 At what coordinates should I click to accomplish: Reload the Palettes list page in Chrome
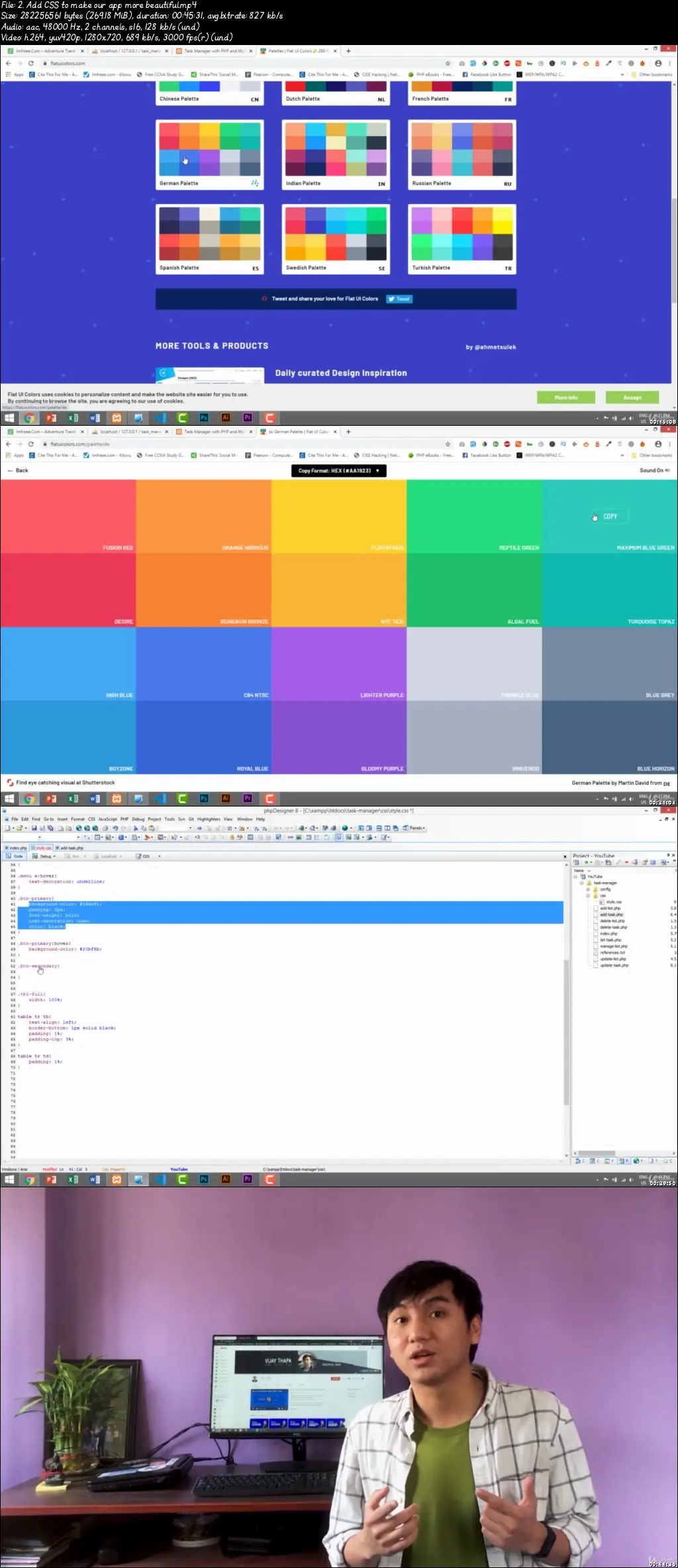[x=30, y=64]
